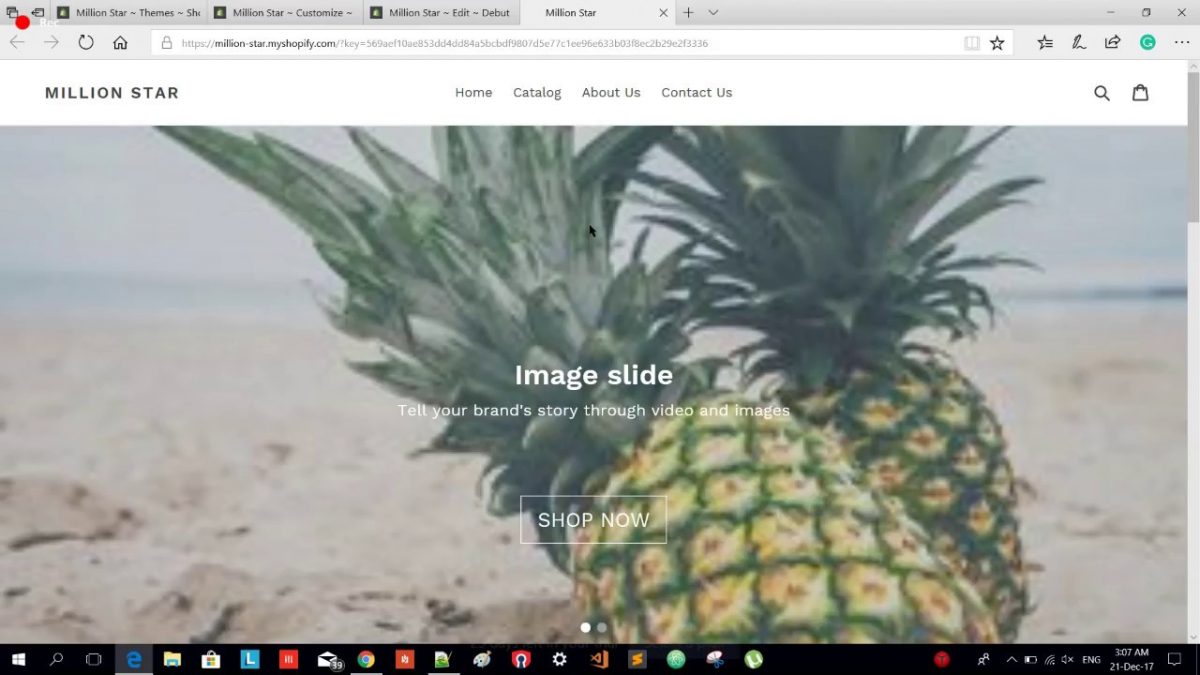
Task: Open the Share page icon in toolbar
Action: coord(1112,43)
